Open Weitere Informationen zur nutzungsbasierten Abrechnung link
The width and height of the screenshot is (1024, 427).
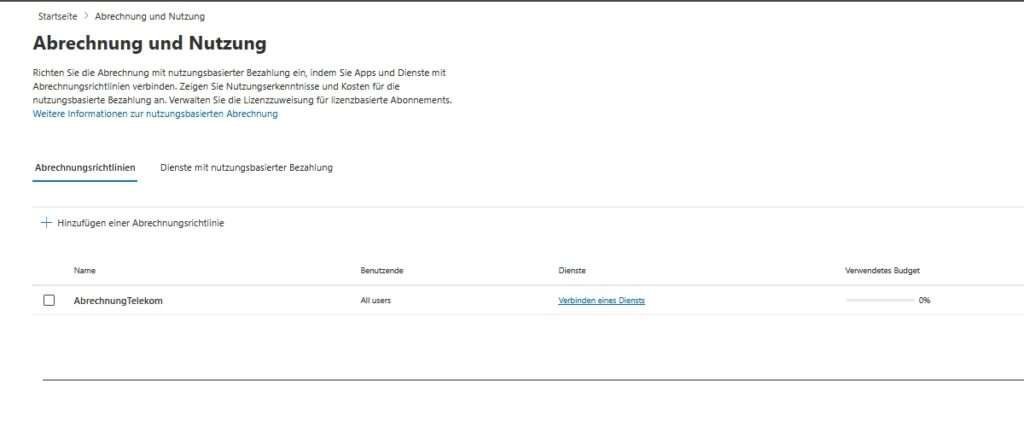click(155, 114)
